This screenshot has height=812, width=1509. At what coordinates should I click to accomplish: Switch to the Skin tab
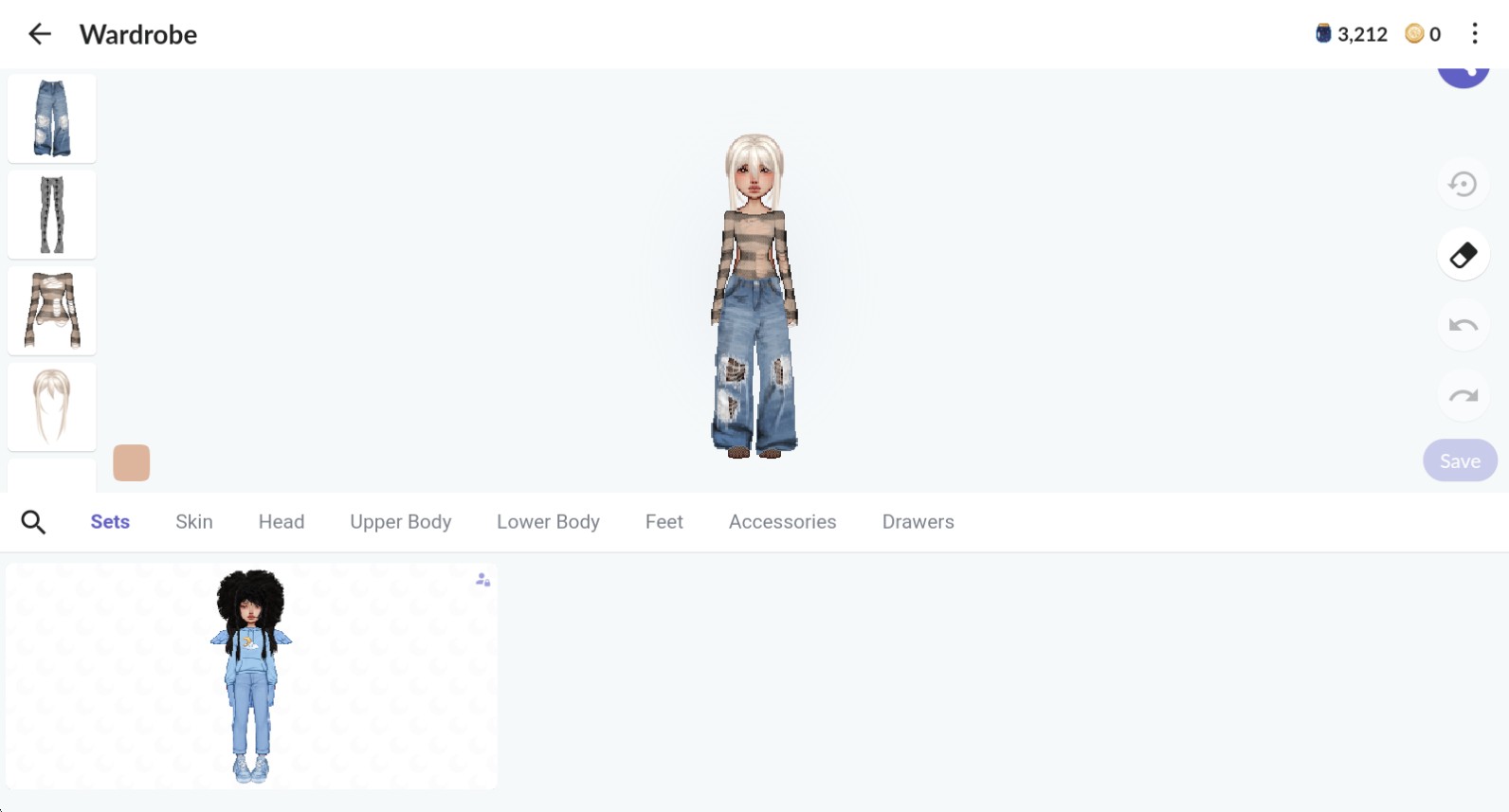pyautogui.click(x=193, y=522)
